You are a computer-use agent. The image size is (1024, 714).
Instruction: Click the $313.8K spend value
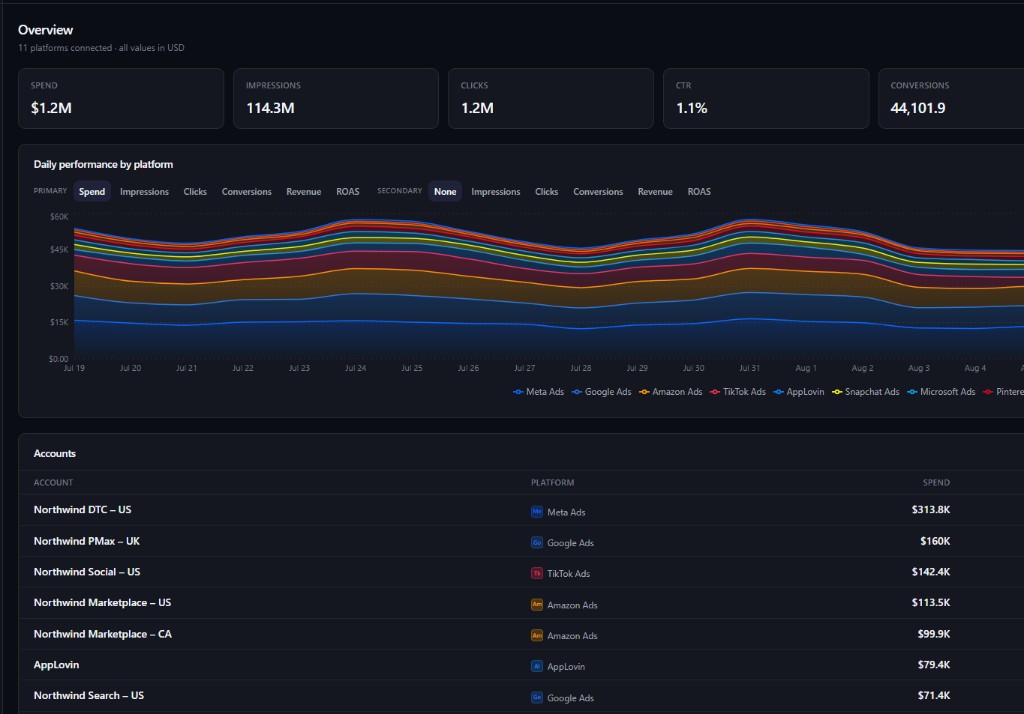pyautogui.click(x=931, y=510)
